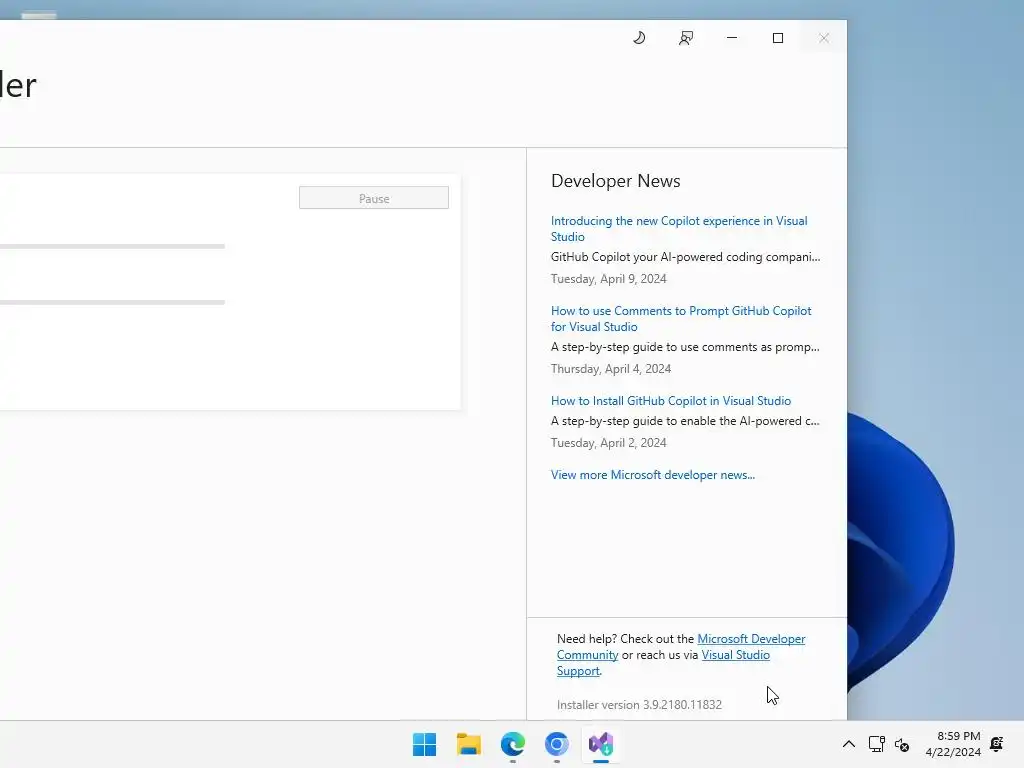This screenshot has height=768, width=1024.
Task: Click the upper installation progress bar
Action: 112,246
